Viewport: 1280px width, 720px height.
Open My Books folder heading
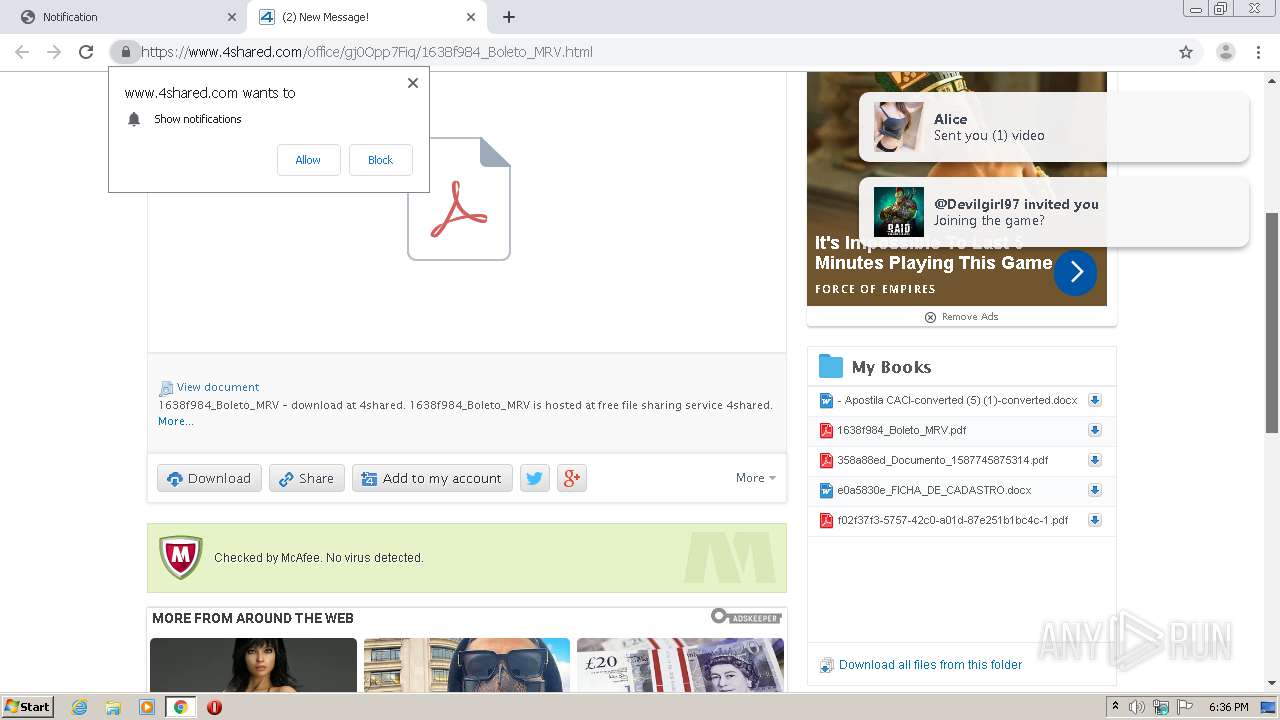tap(891, 367)
